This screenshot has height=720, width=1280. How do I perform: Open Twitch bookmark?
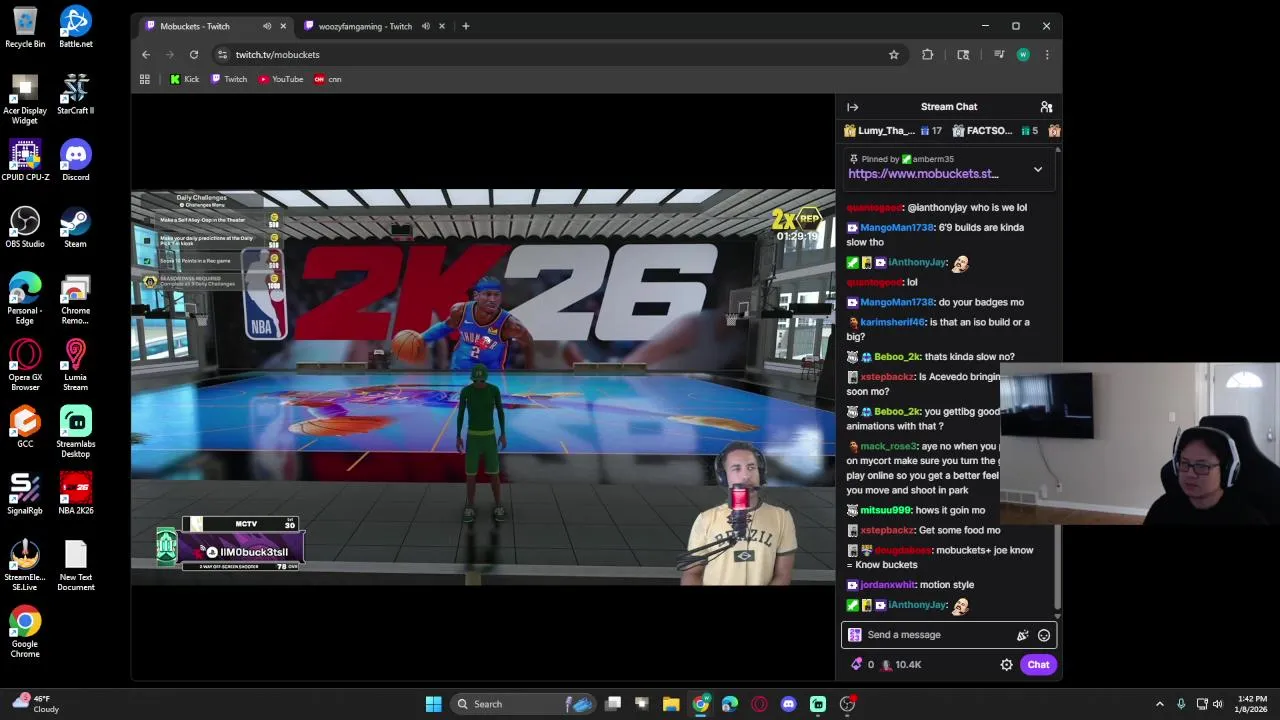pyautogui.click(x=229, y=79)
